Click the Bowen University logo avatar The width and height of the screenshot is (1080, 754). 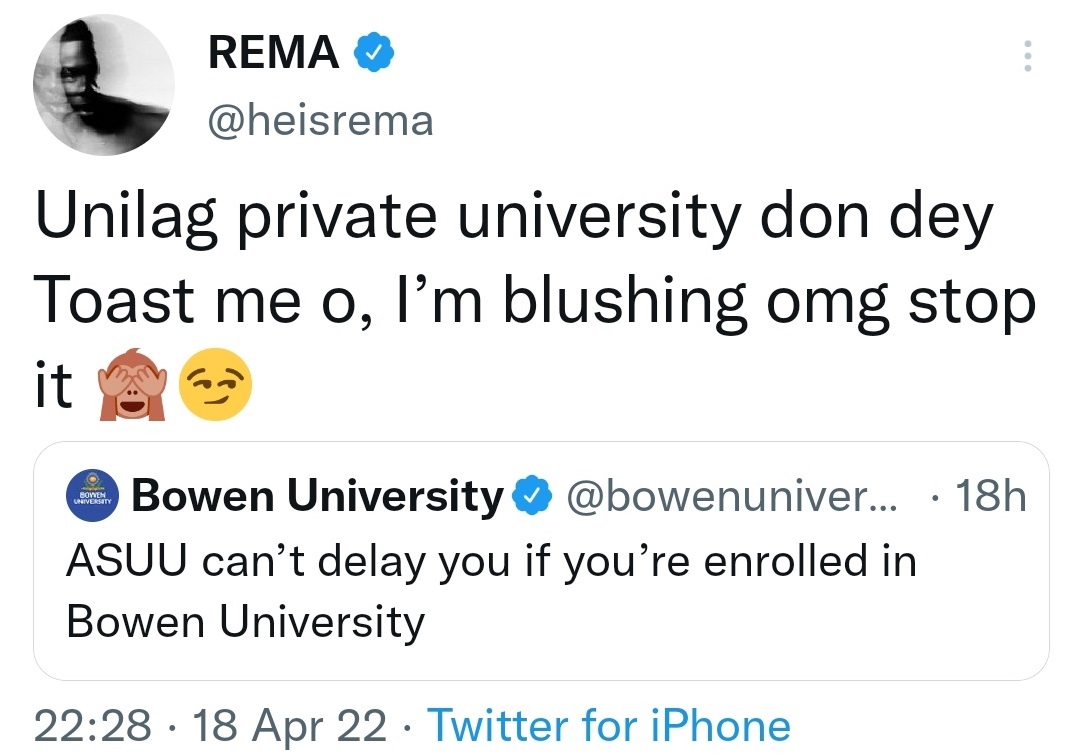(93, 497)
